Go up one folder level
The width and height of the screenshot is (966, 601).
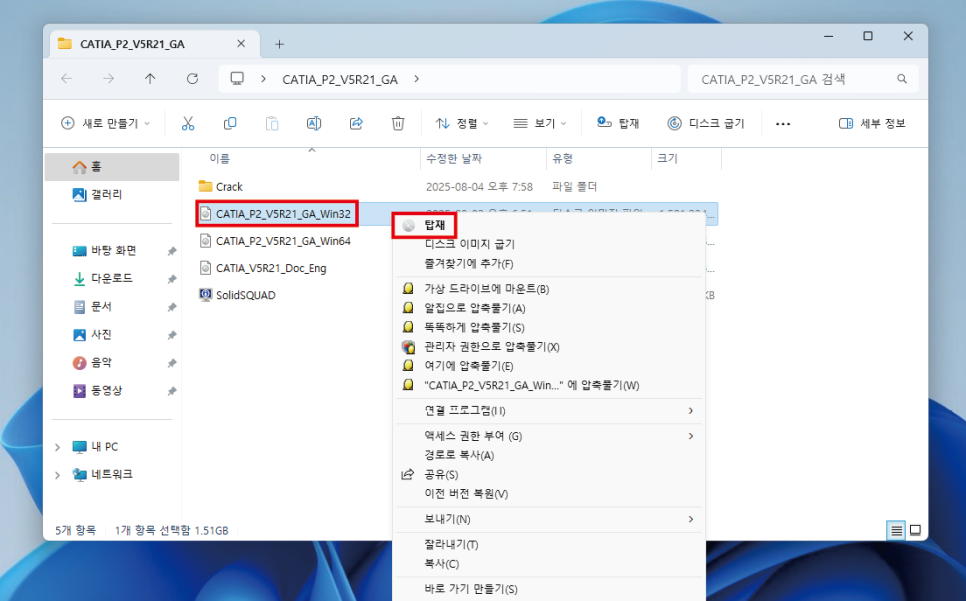150,79
